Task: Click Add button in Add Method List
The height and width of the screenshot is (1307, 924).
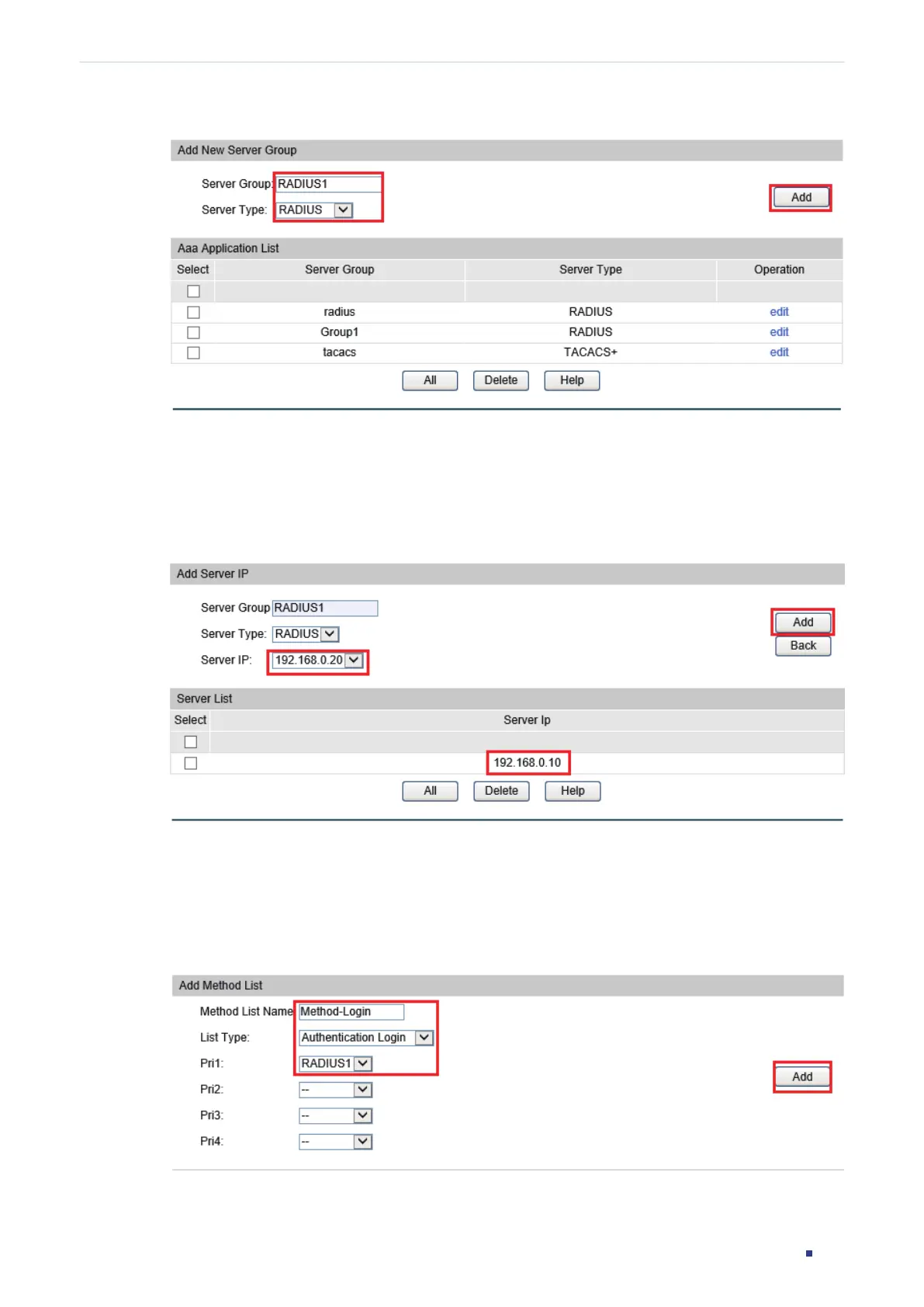Action: [802, 1077]
